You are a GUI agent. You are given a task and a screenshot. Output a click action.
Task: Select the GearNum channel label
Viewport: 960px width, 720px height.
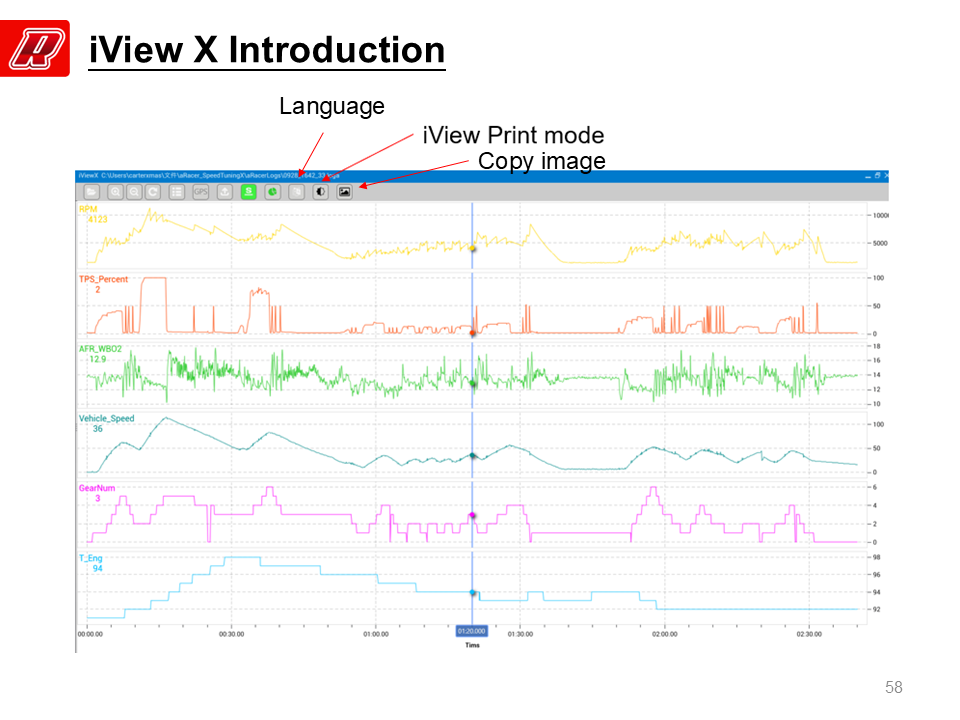point(97,489)
